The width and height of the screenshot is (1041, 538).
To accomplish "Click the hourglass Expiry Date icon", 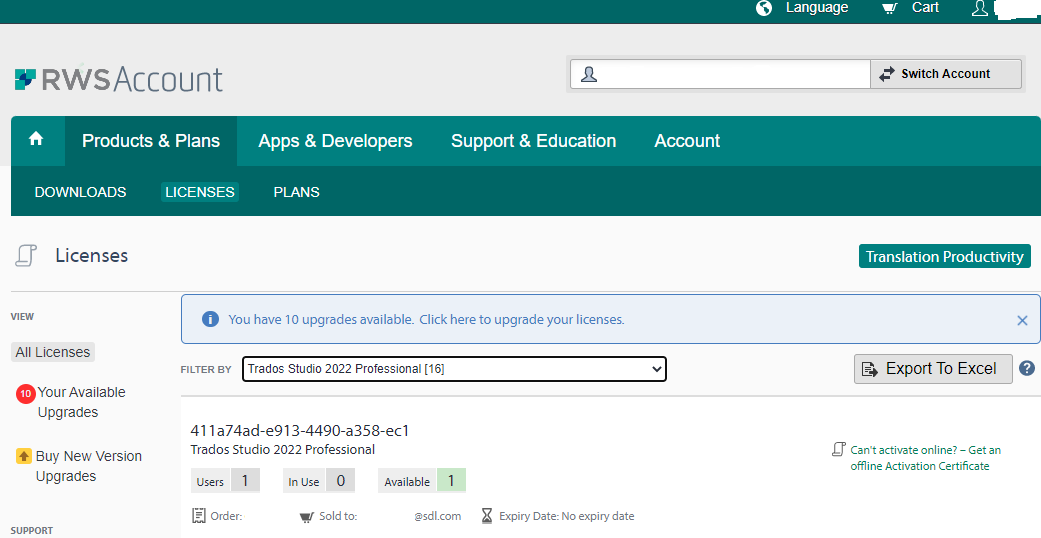I will coord(487,516).
